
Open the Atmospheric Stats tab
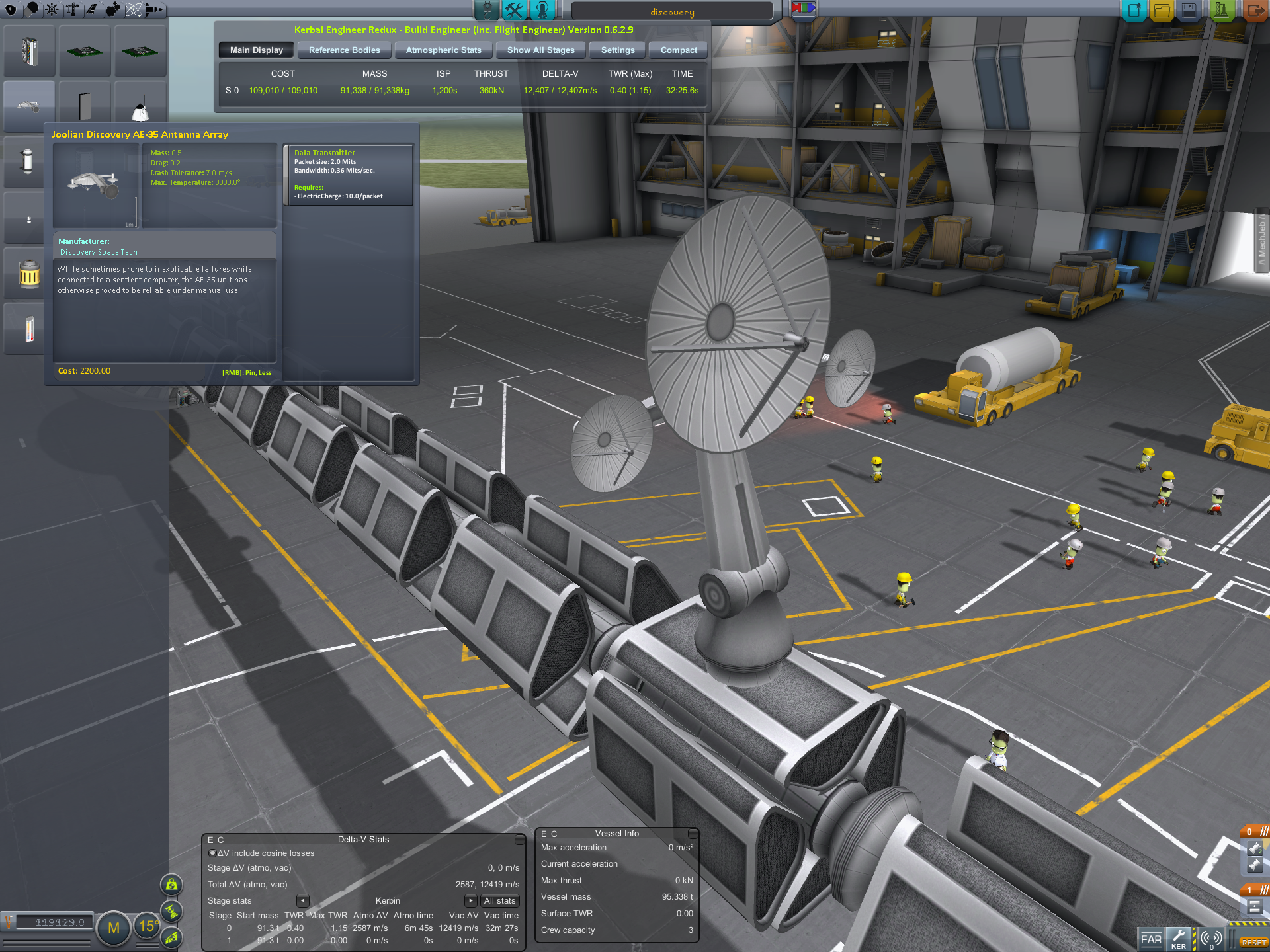coord(444,50)
